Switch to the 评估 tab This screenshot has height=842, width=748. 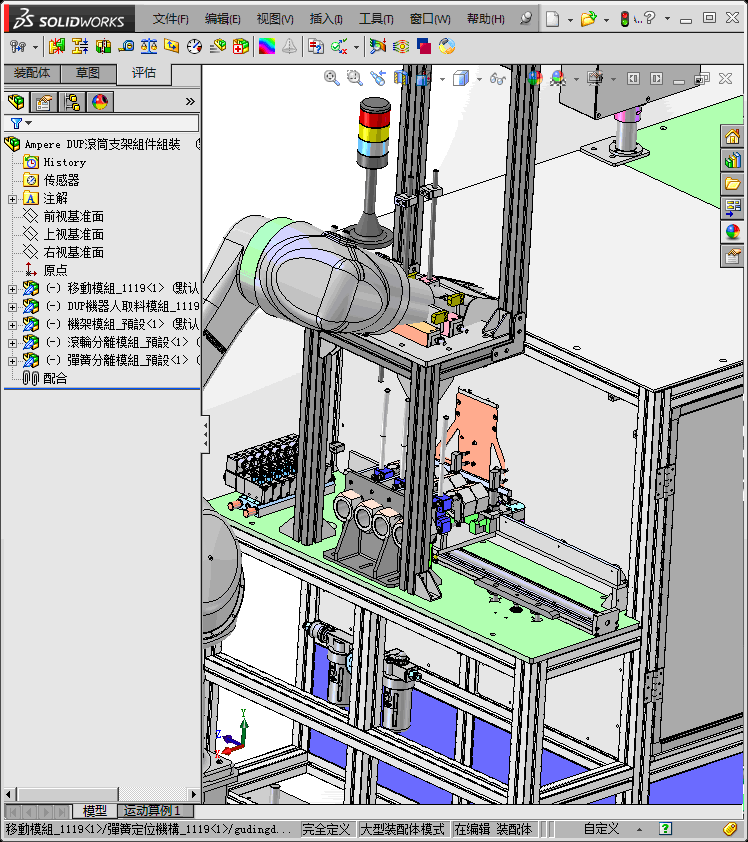(144, 73)
